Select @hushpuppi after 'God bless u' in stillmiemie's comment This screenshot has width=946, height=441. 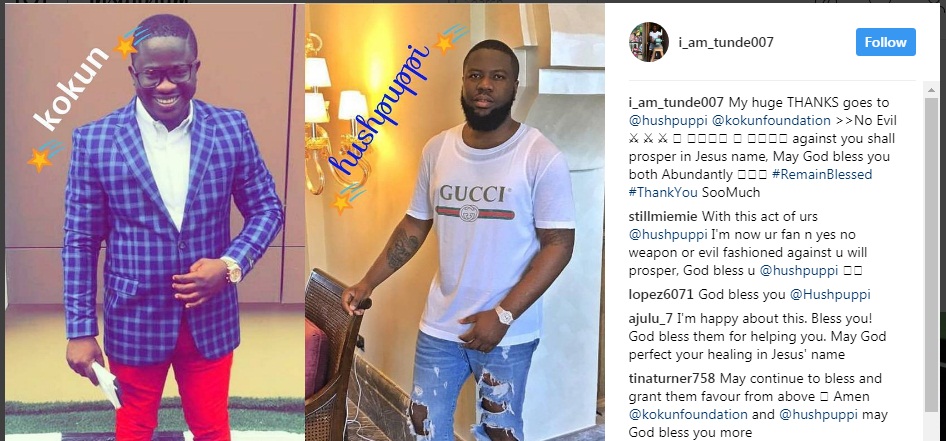coord(799,271)
